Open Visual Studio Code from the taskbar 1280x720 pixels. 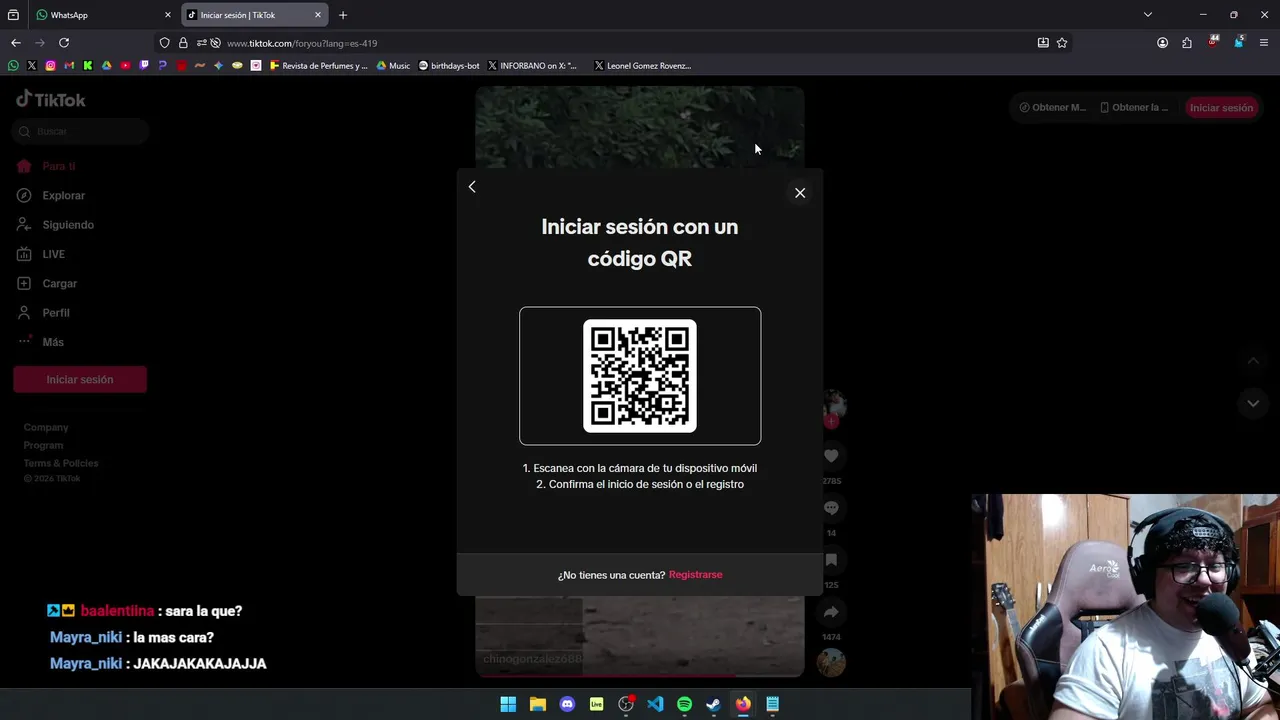(x=655, y=704)
